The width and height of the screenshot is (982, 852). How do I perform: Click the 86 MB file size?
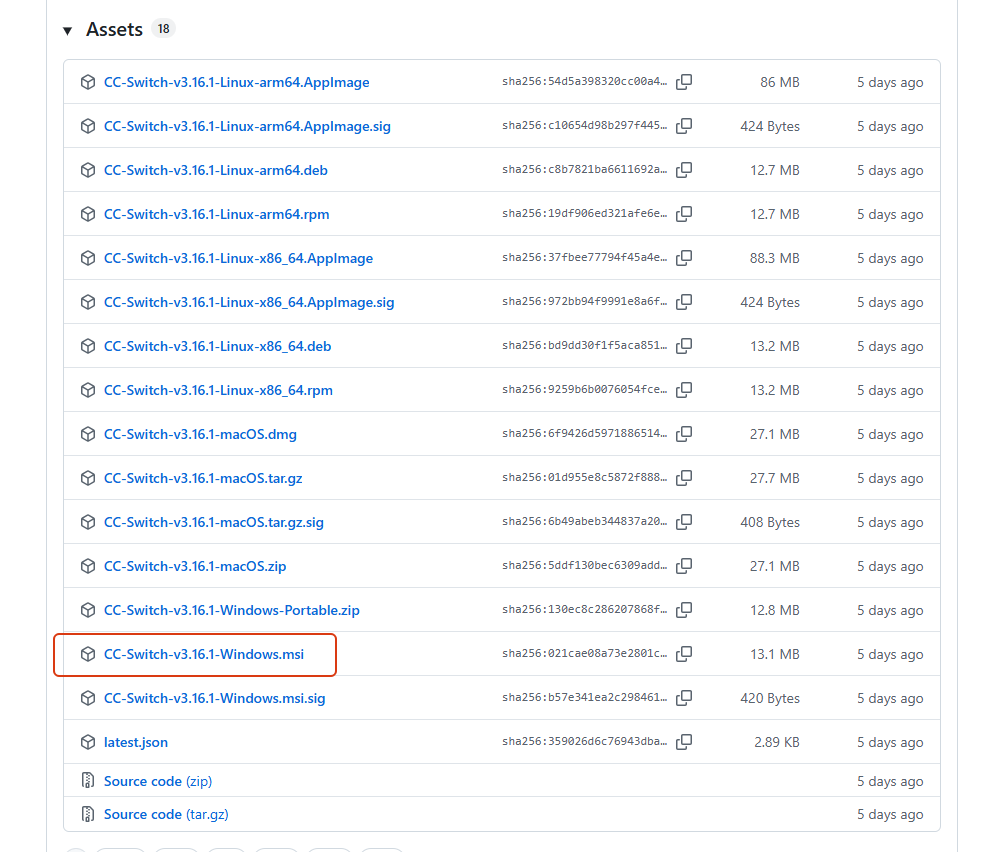(x=780, y=83)
